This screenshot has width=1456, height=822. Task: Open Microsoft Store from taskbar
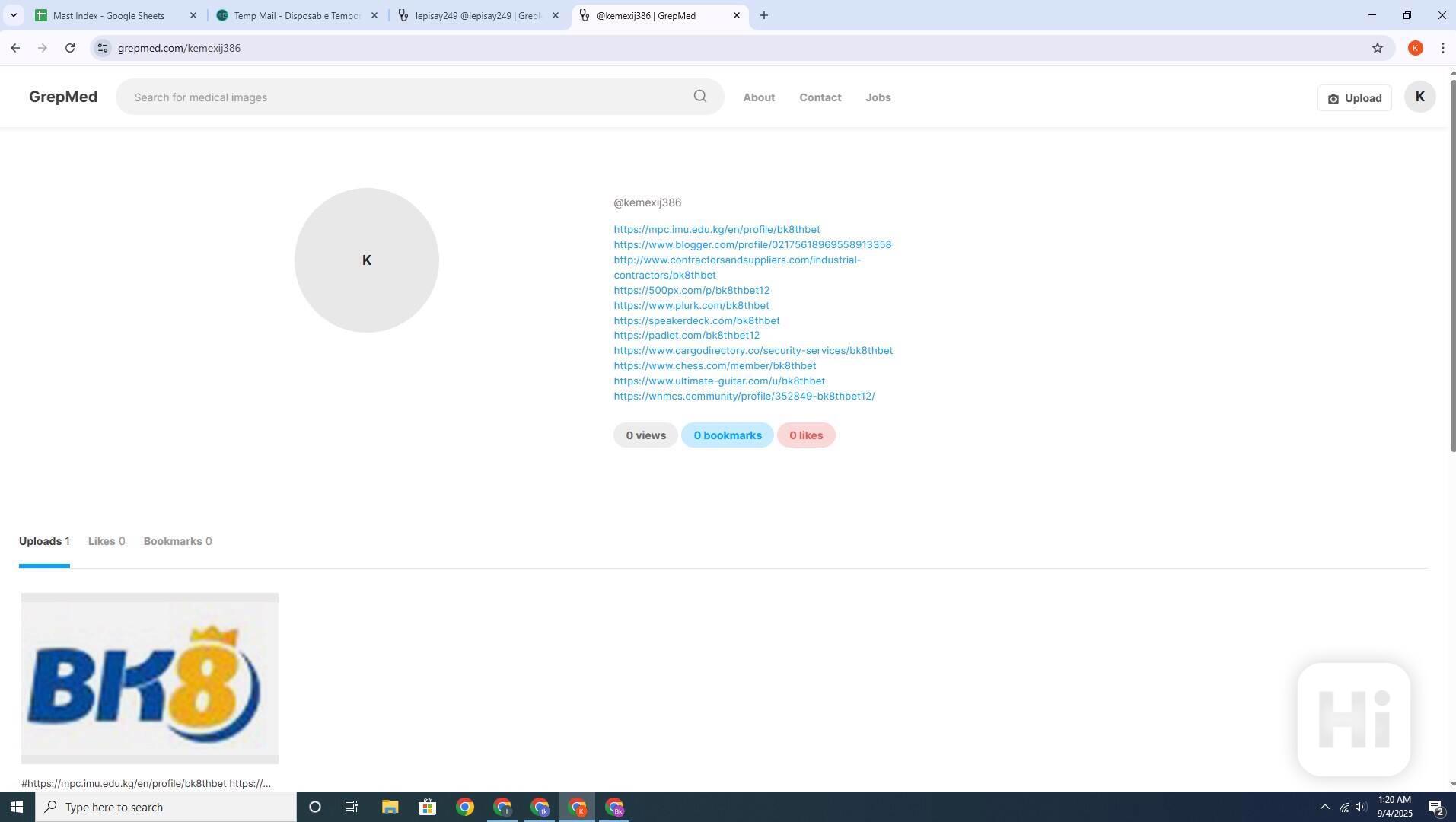click(x=427, y=807)
